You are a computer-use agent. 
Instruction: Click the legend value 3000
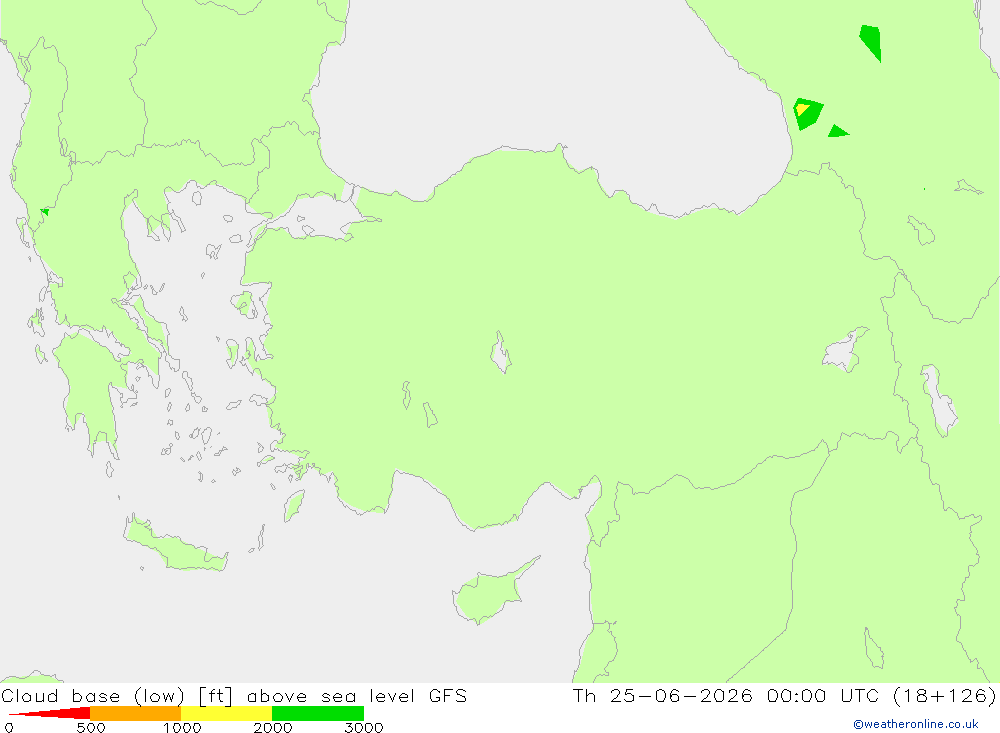point(364,727)
